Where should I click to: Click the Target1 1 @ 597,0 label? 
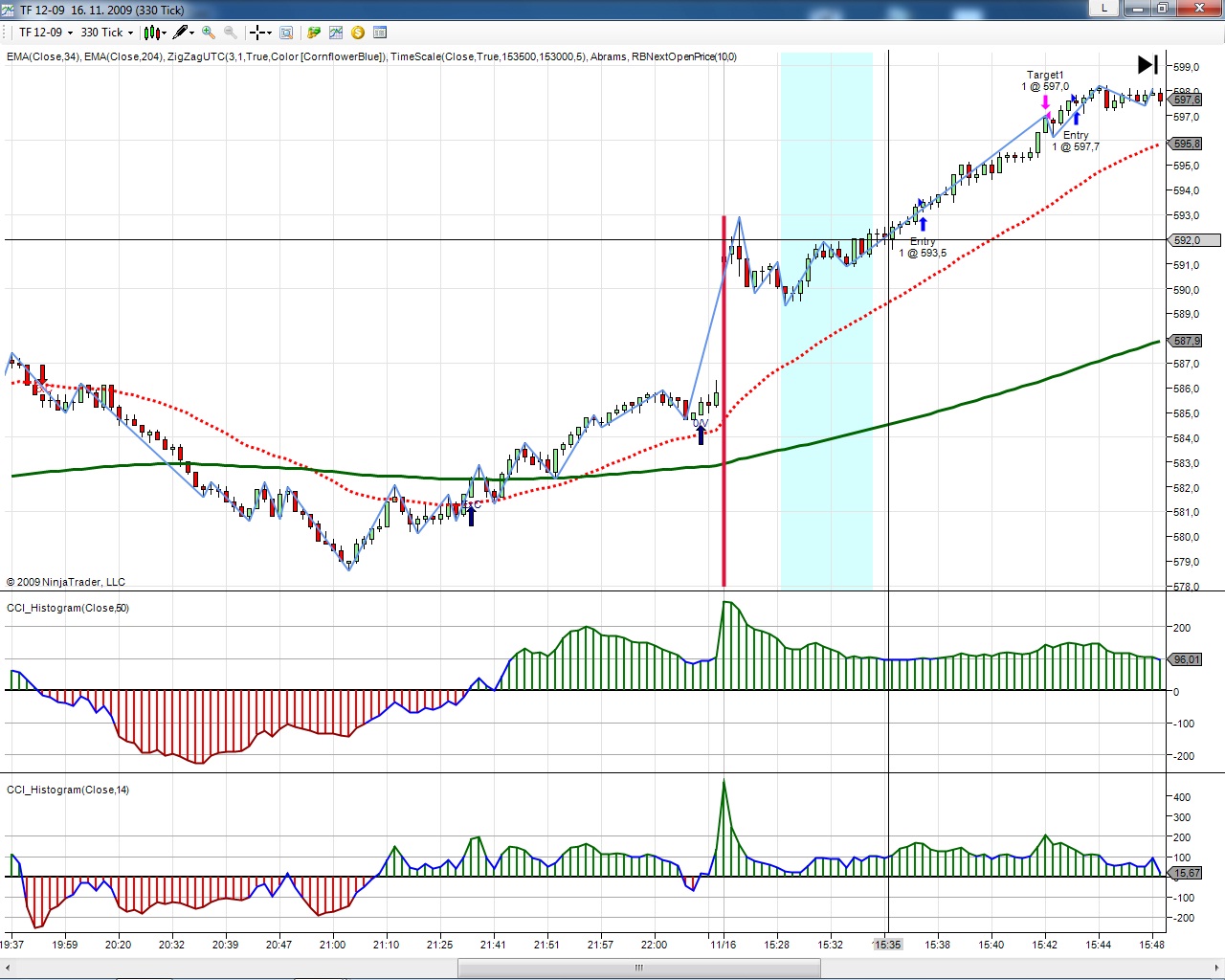point(1045,80)
